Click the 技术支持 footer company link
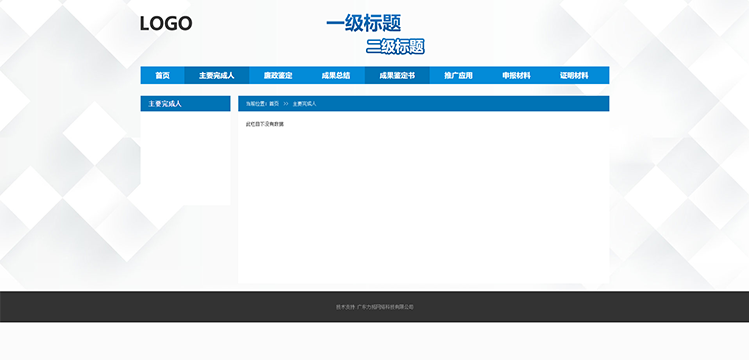 (374, 307)
